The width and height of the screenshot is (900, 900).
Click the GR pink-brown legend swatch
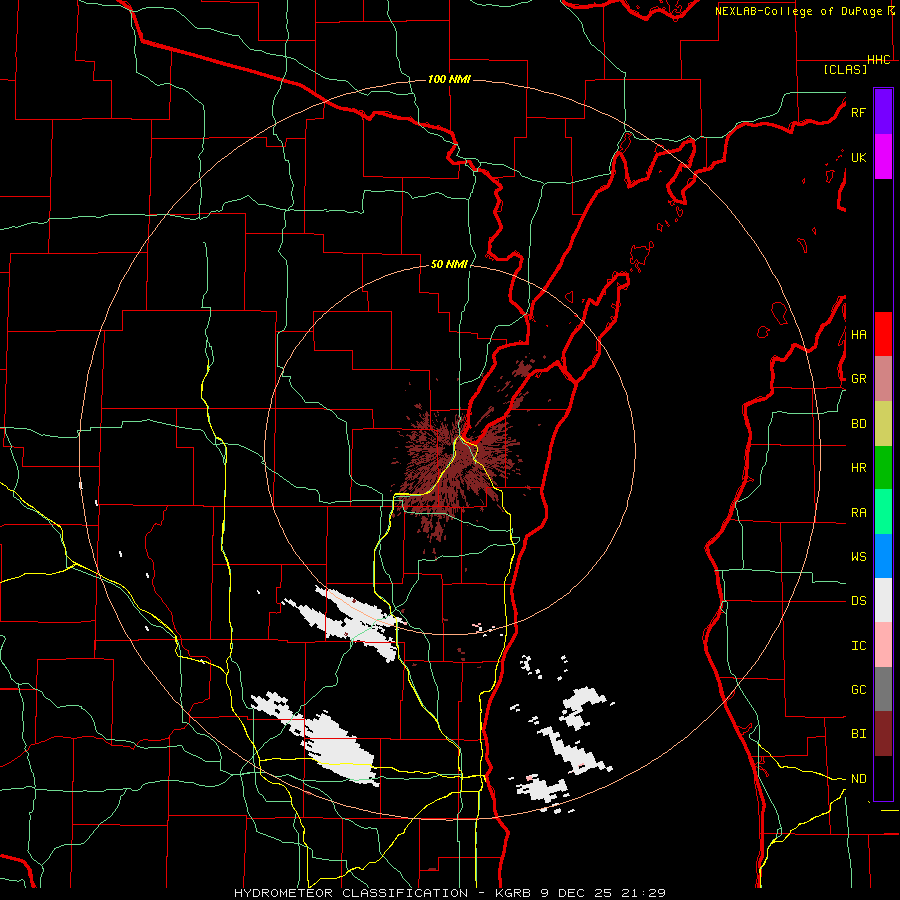coord(883,379)
